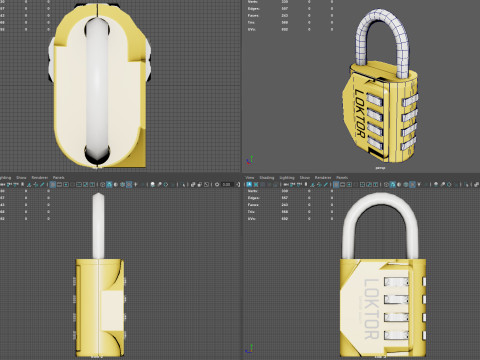Screen dimensions: 480x360
Task: Toggle Multisample Anti-aliasing in side view toolbar
Action: coord(165,184)
